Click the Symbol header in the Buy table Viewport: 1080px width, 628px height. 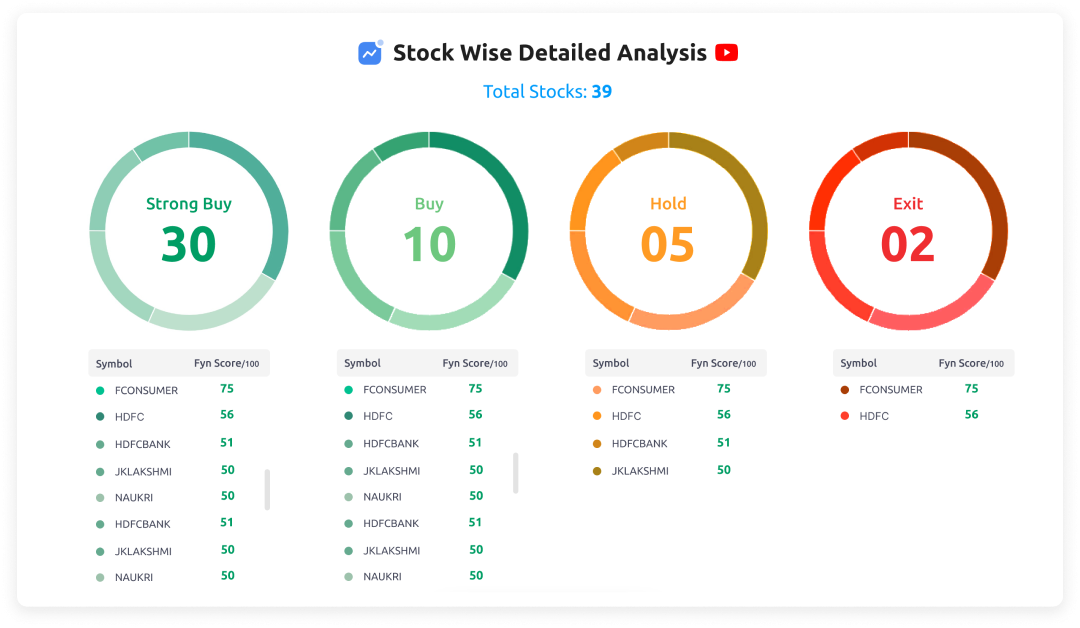[362, 363]
